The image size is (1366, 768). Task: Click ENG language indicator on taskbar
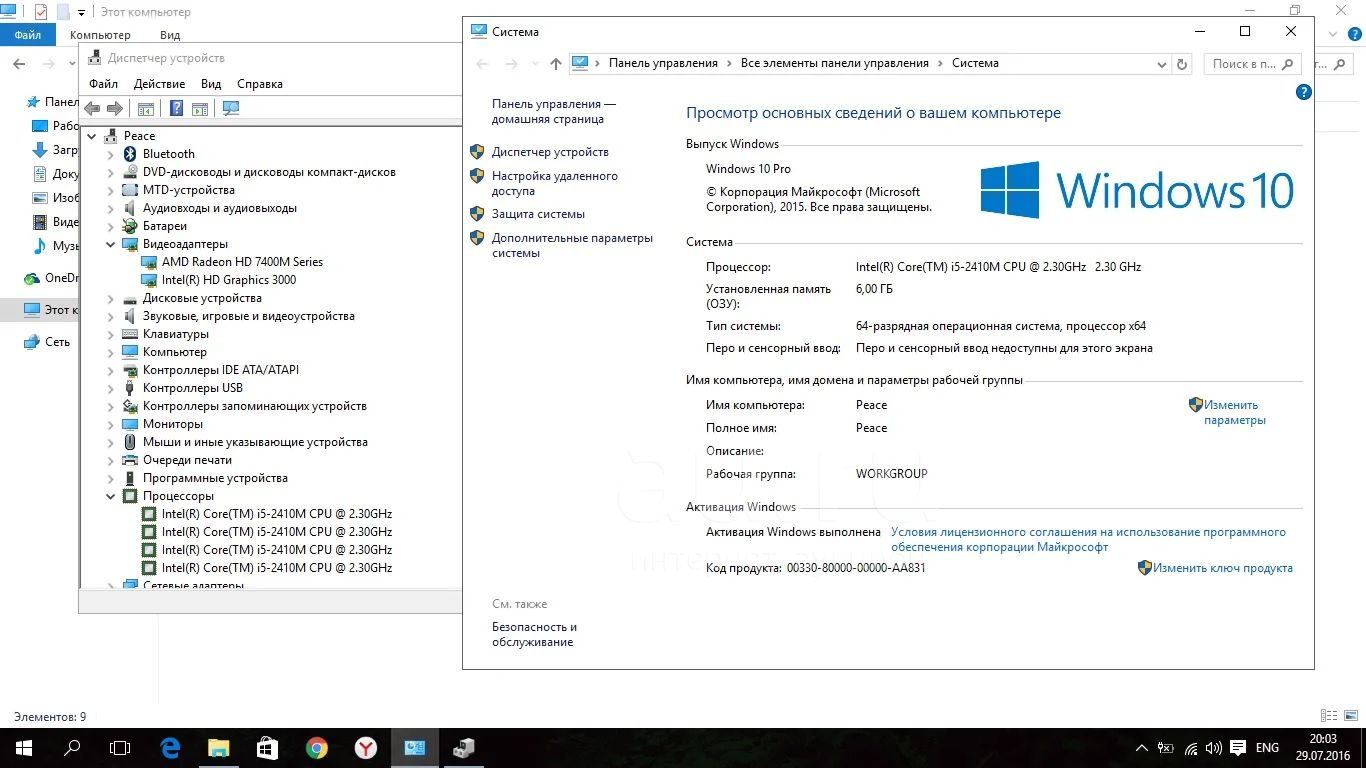coord(1267,747)
